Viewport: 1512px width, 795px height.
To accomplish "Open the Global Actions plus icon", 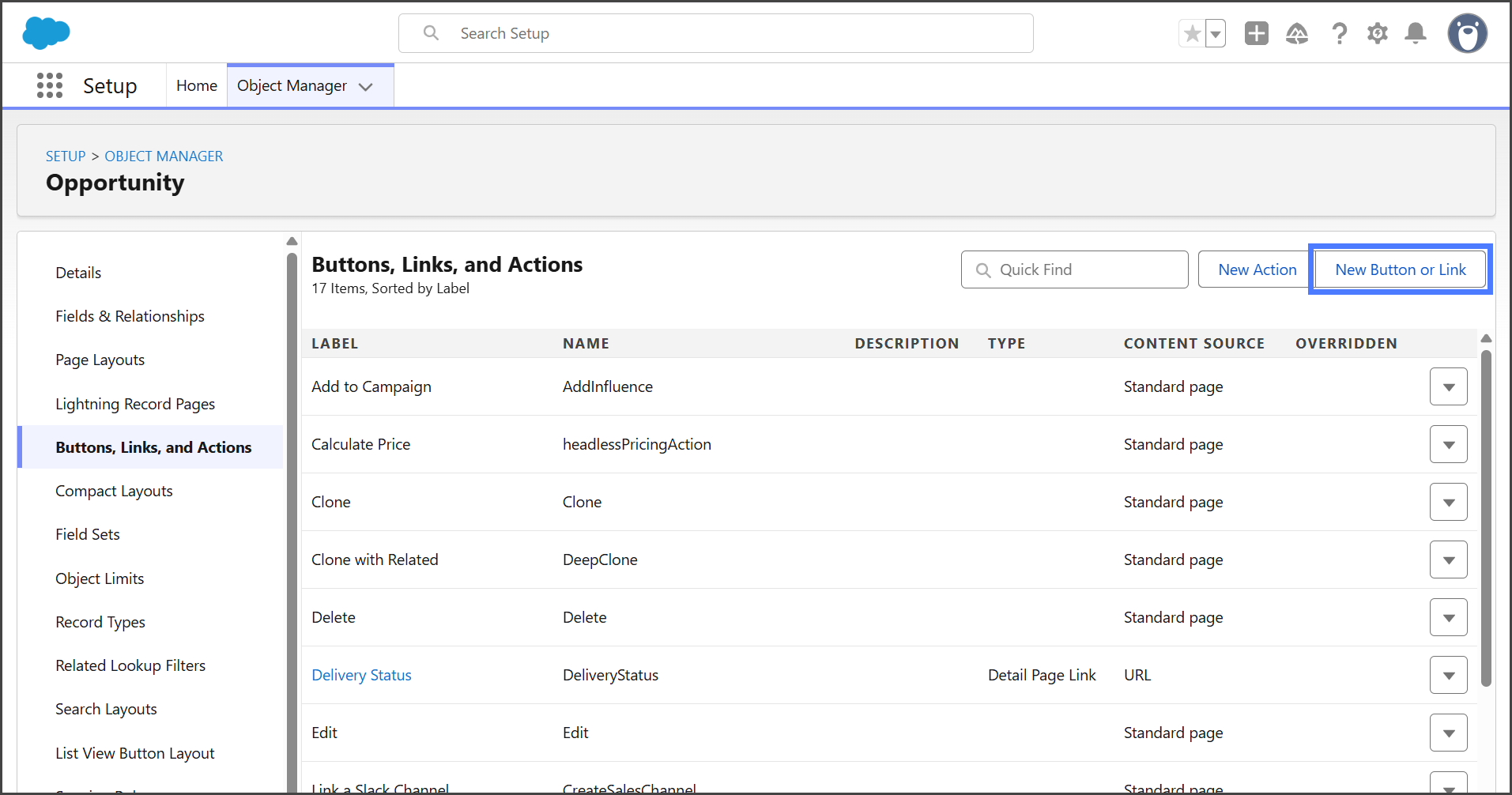I will click(1256, 33).
